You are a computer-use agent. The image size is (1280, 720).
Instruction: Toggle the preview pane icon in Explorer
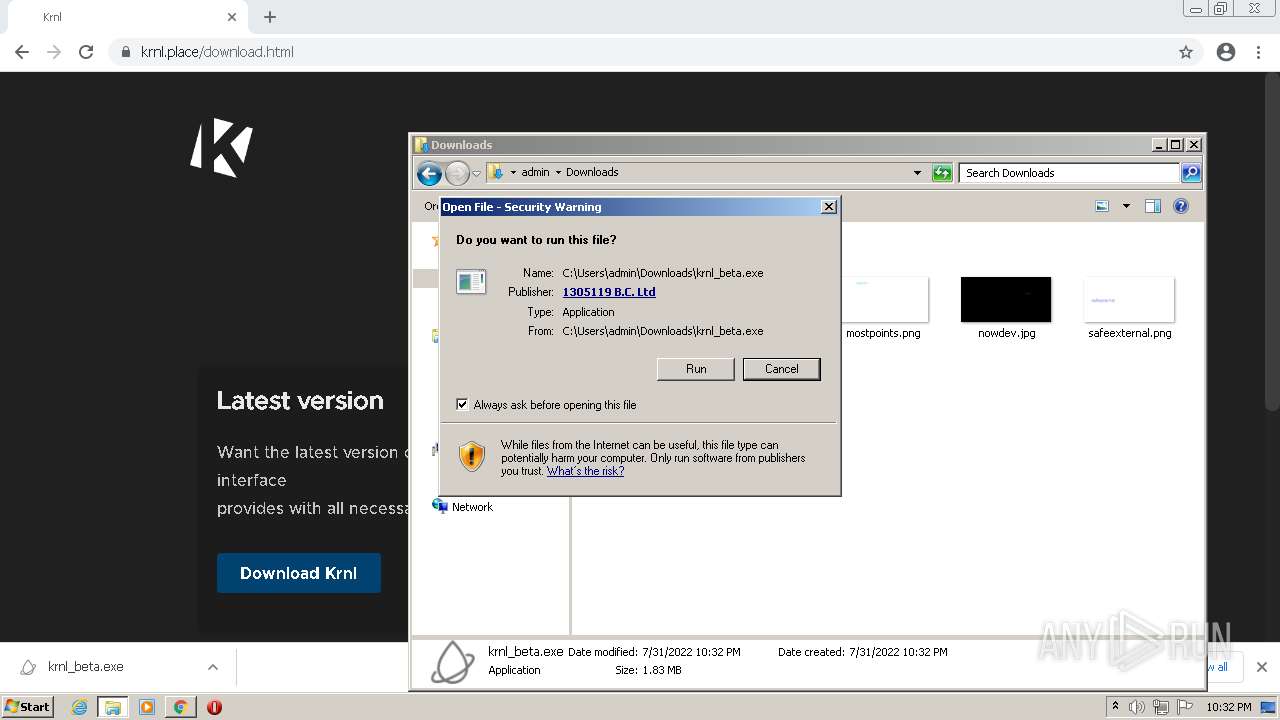(1152, 206)
